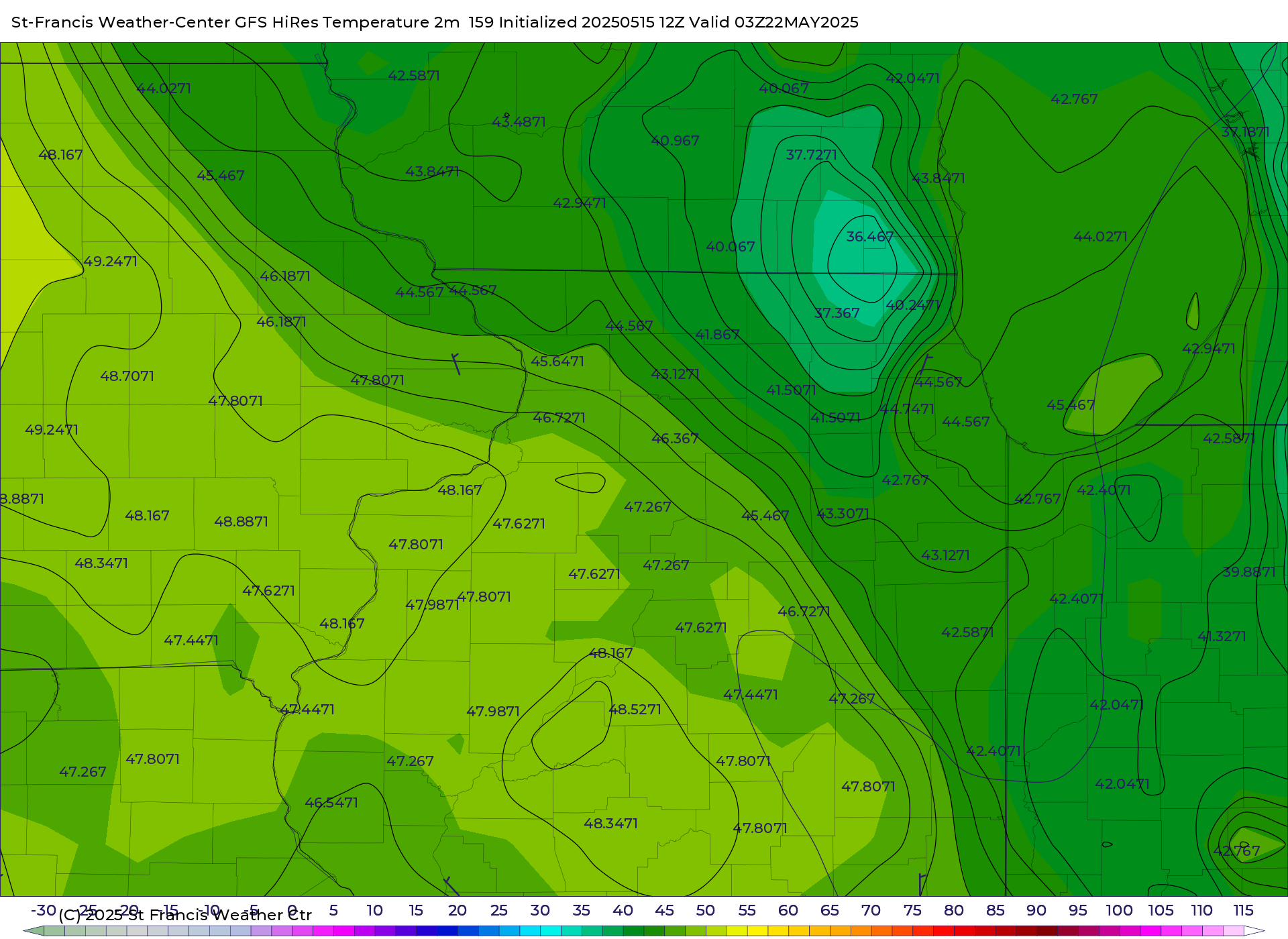Click the 37.367 temperature value

tap(837, 313)
